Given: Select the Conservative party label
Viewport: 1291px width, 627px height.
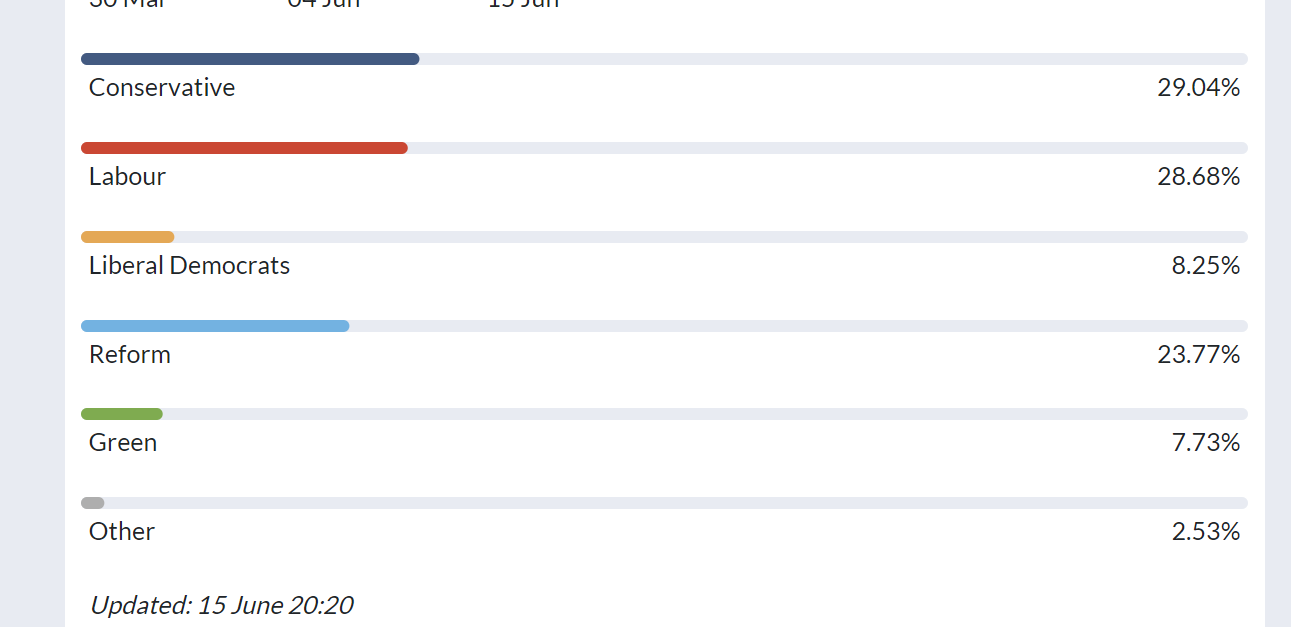Looking at the screenshot, I should 162,88.
